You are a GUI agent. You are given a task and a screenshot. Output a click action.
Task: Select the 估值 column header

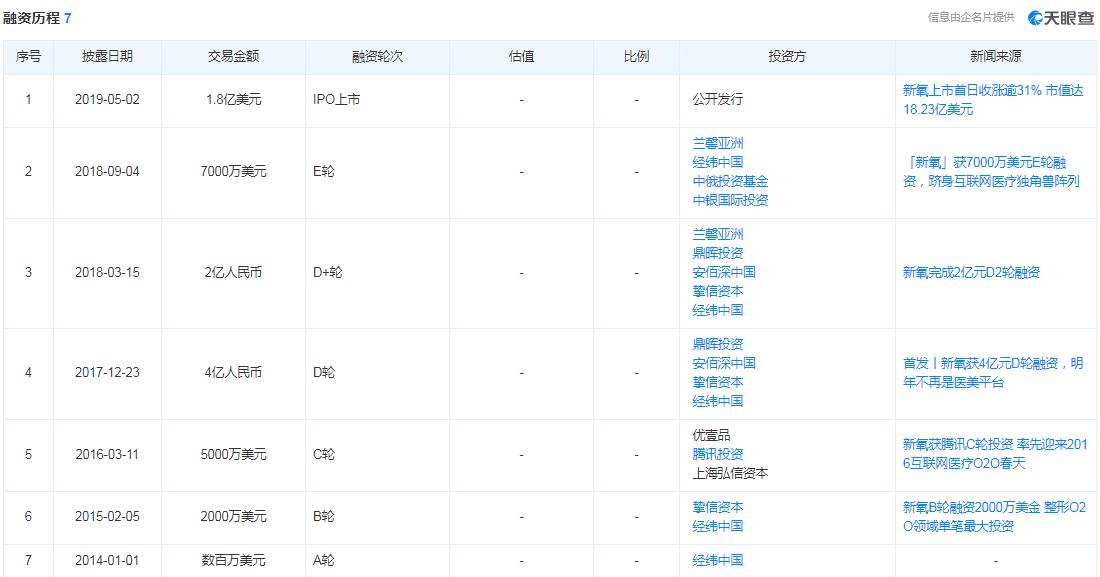[521, 56]
